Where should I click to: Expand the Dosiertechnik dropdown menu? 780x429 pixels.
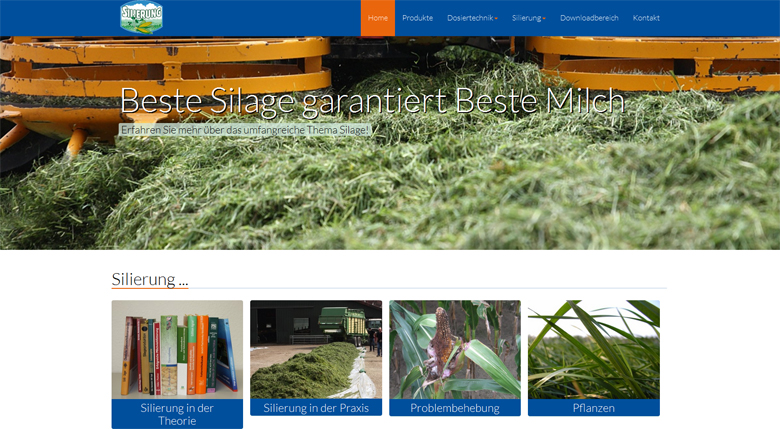472,18
